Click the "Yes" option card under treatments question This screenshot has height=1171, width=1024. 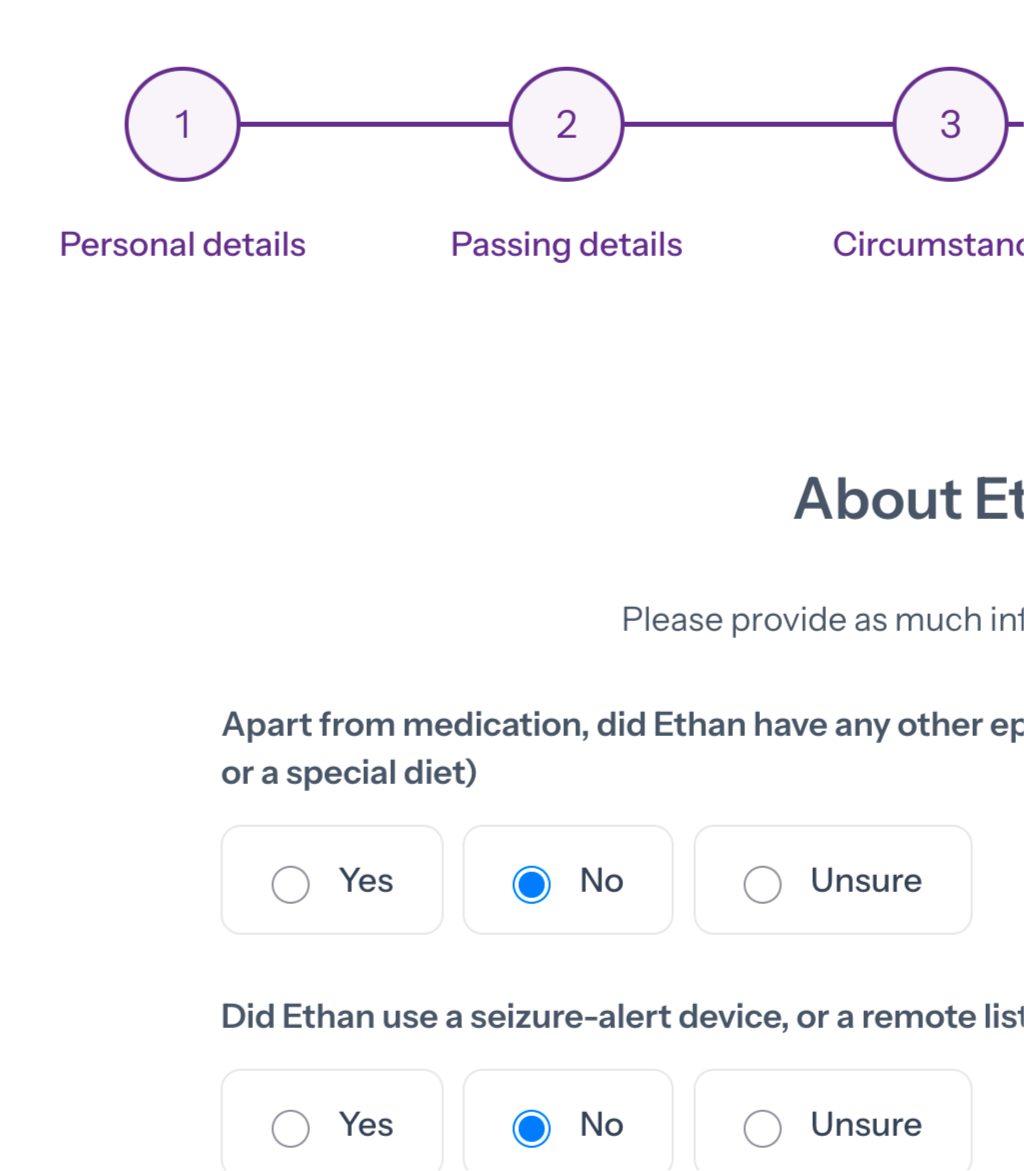coord(331,880)
